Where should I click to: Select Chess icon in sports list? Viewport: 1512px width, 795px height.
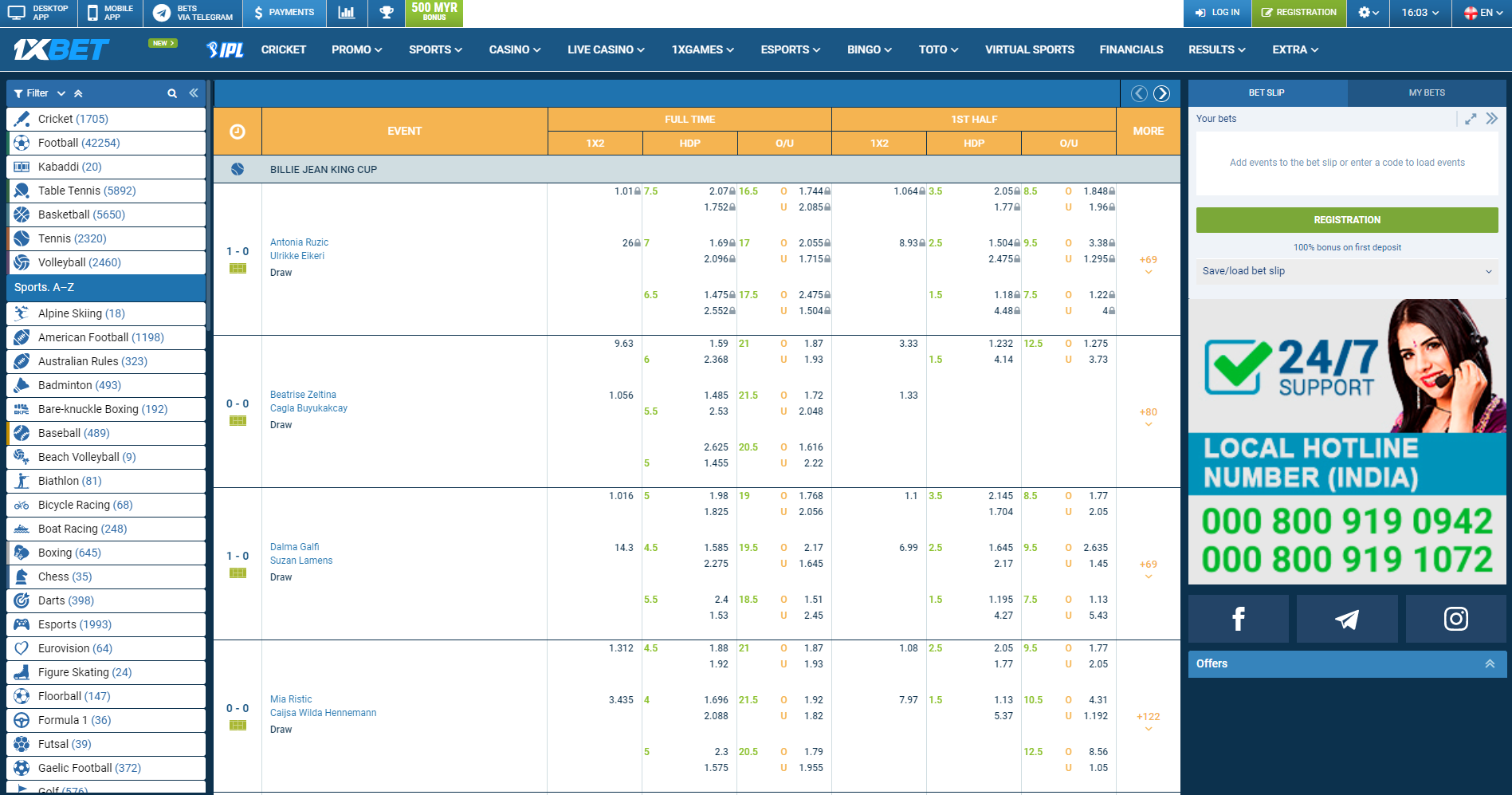22,577
